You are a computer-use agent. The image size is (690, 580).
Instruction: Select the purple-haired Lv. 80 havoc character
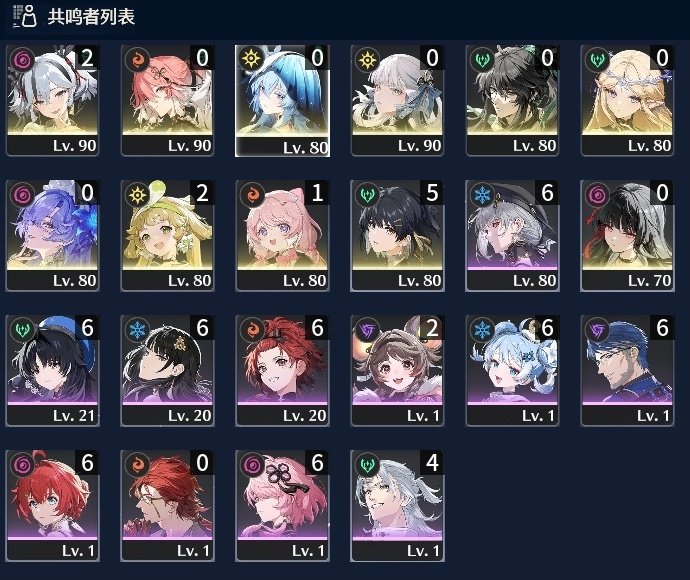(52, 235)
